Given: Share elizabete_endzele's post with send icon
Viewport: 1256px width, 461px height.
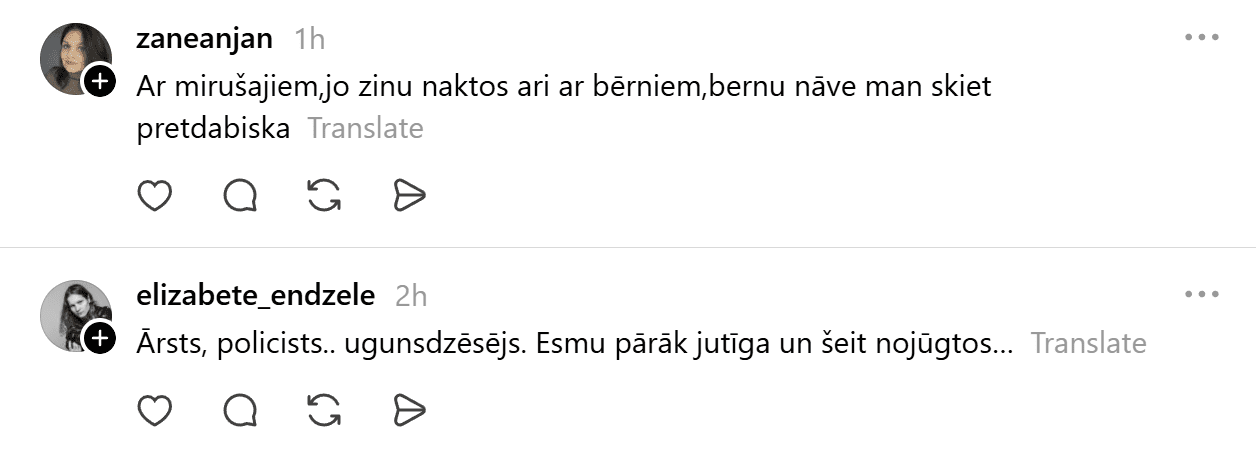Looking at the screenshot, I should point(410,410).
